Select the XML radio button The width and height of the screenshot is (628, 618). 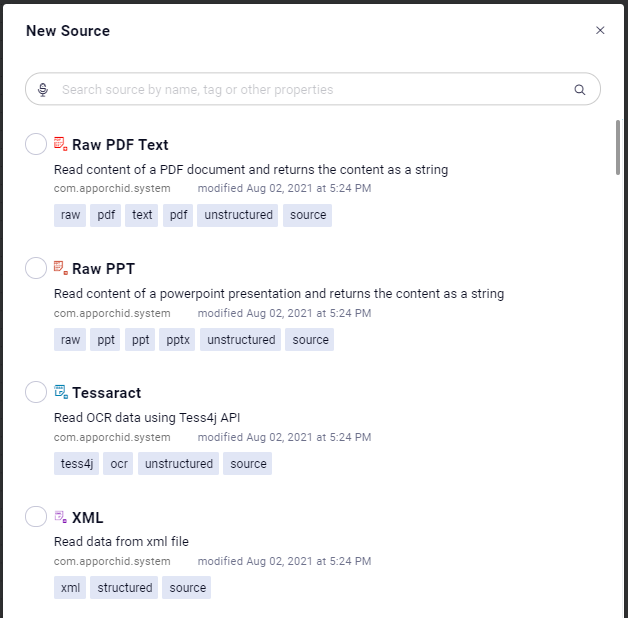click(36, 517)
